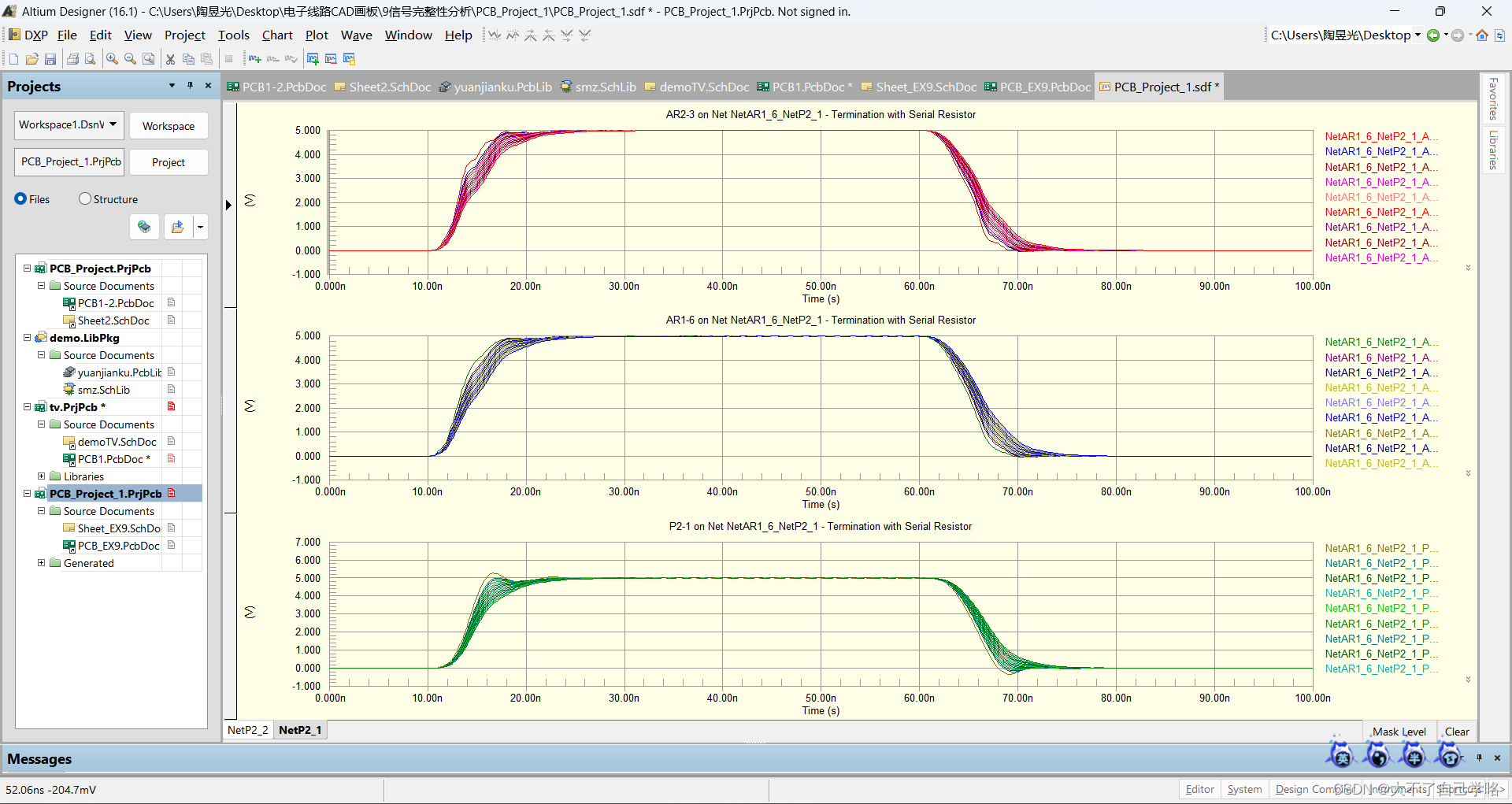Click the first measurement cursor toolbar icon

pos(494,35)
